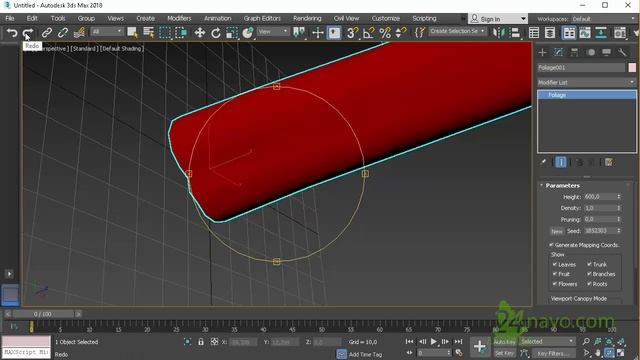
Task: Click the Auto Key button
Action: pos(504,342)
